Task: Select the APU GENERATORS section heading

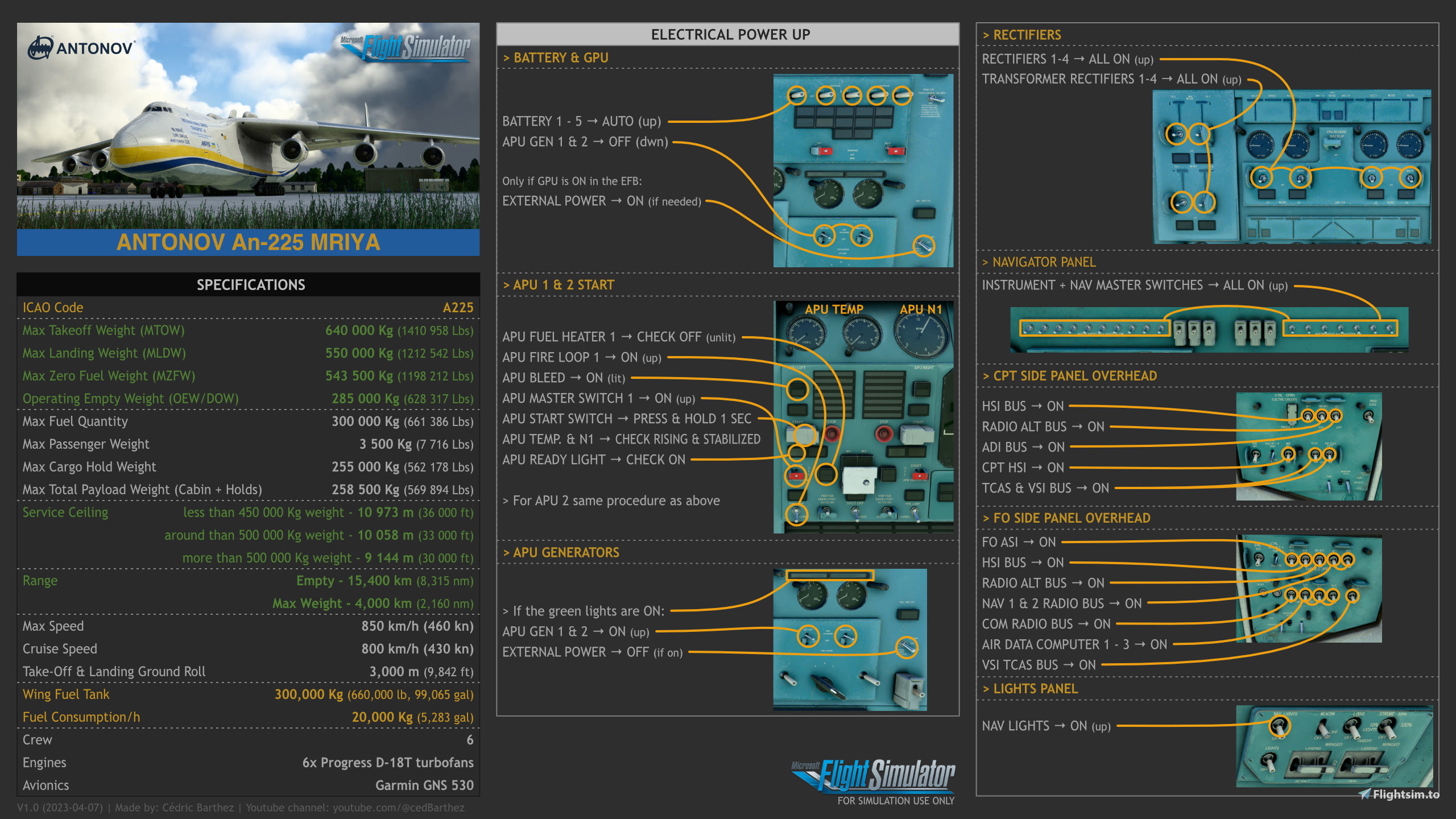Action: pyautogui.click(x=561, y=552)
